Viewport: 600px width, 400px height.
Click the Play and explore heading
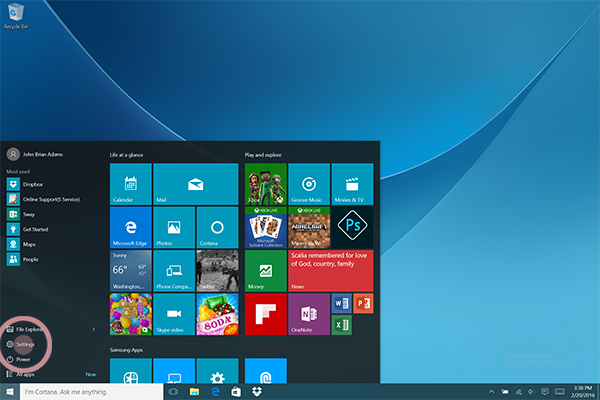point(263,155)
